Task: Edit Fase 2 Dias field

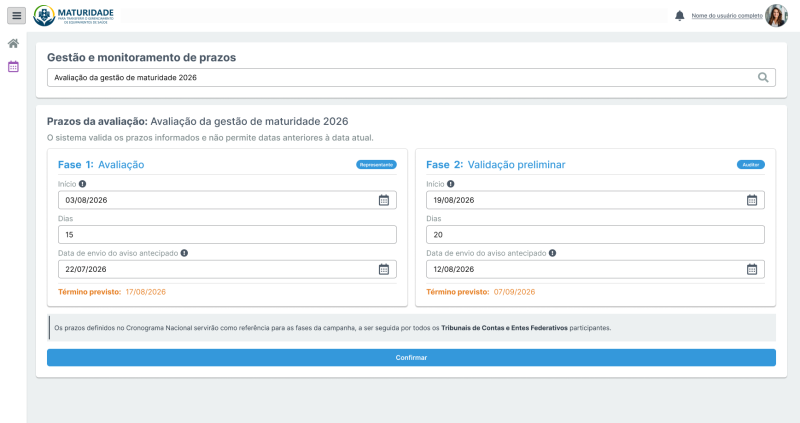Action: click(x=595, y=235)
